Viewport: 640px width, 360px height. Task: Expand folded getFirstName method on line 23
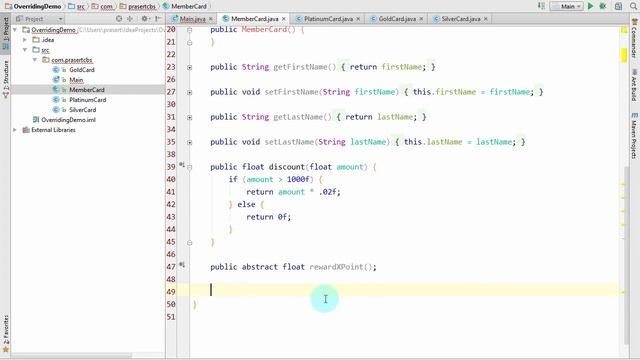tap(189, 67)
